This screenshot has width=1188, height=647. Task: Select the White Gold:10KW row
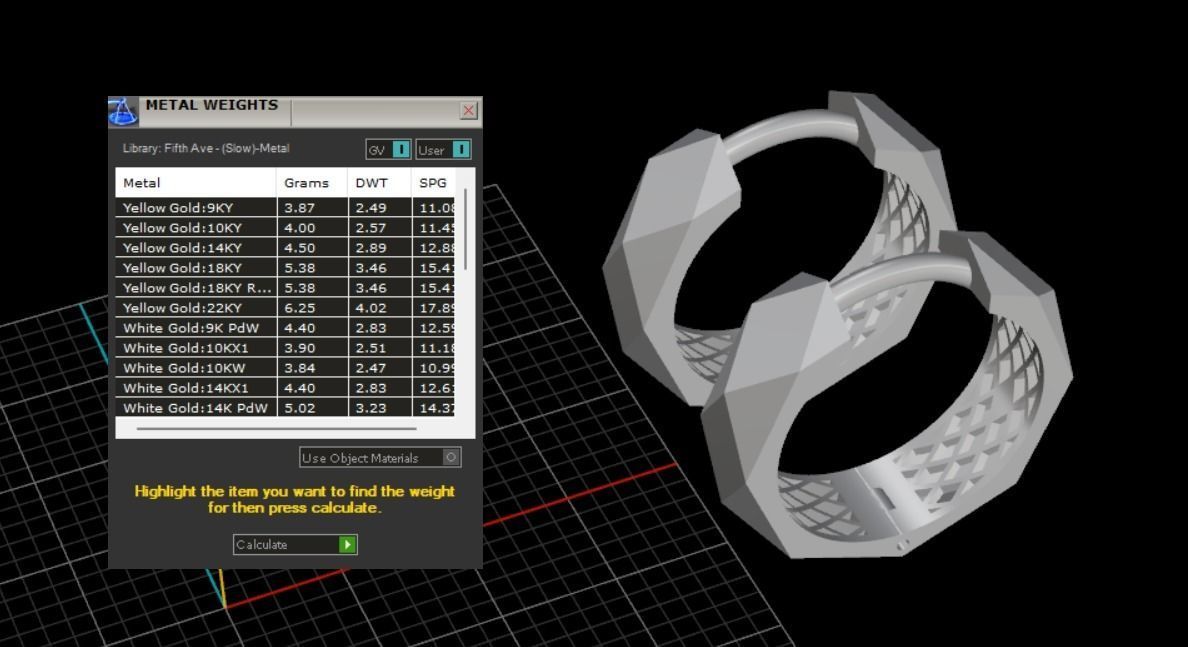(285, 368)
